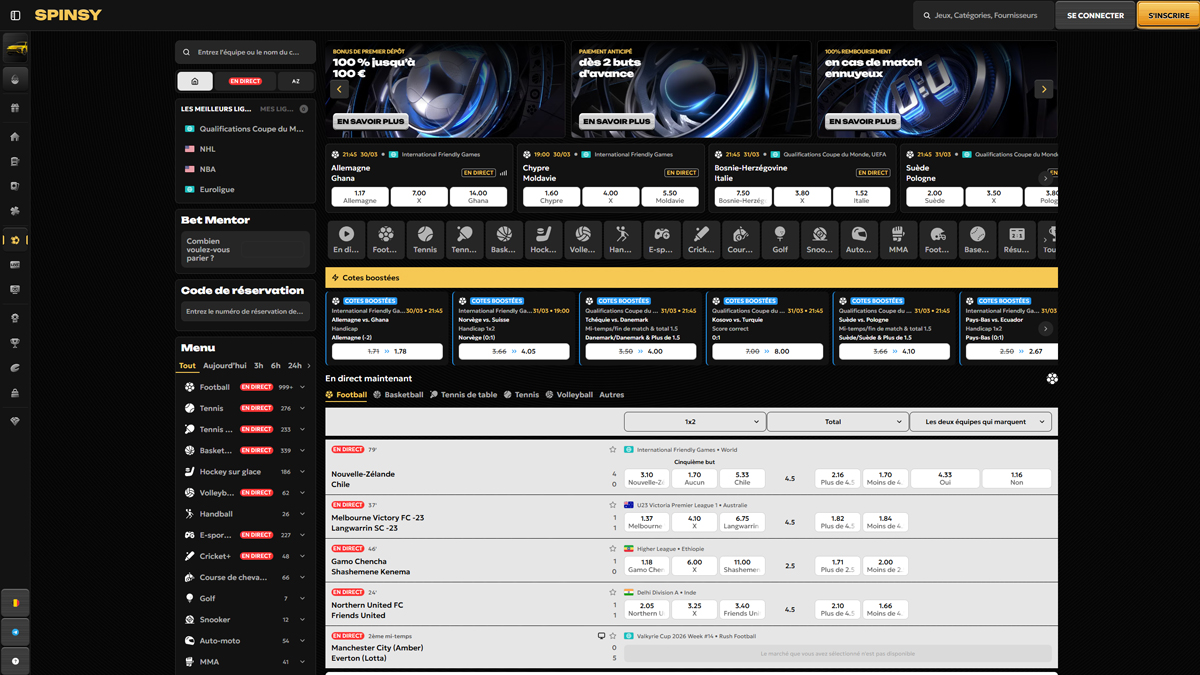This screenshot has height=675, width=1200.
Task: Expand the Football category in the Menu list
Action: (302, 387)
